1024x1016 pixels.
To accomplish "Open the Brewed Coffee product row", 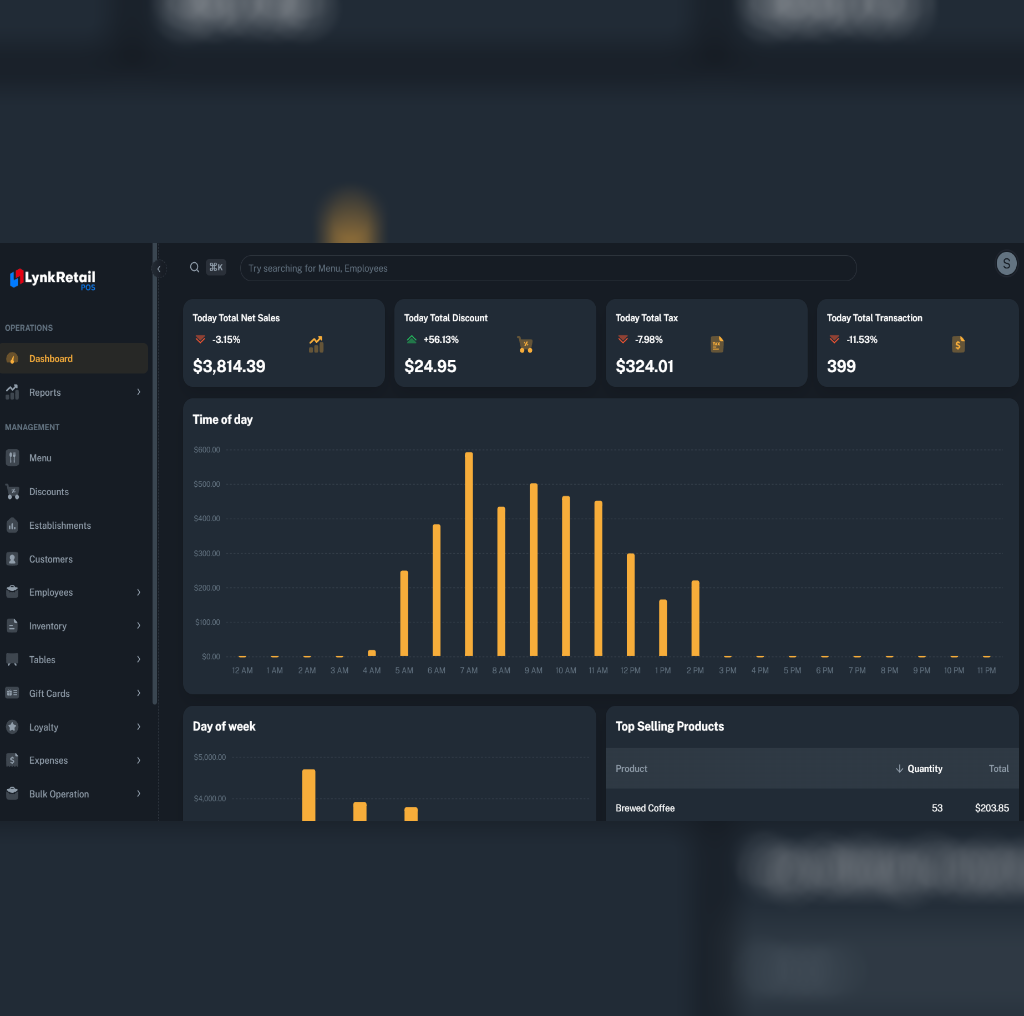I will 812,808.
